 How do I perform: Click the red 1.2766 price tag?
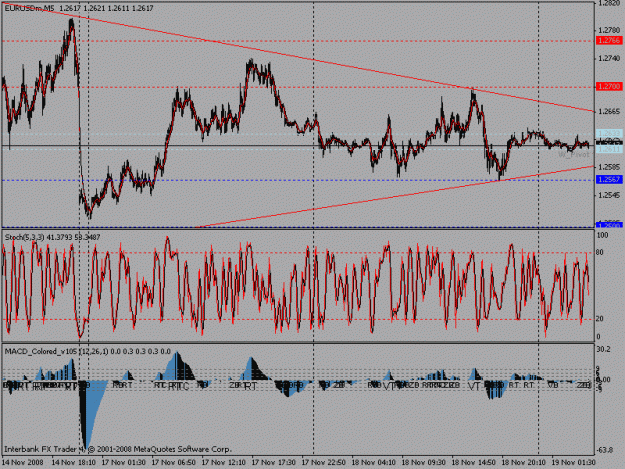coord(609,40)
